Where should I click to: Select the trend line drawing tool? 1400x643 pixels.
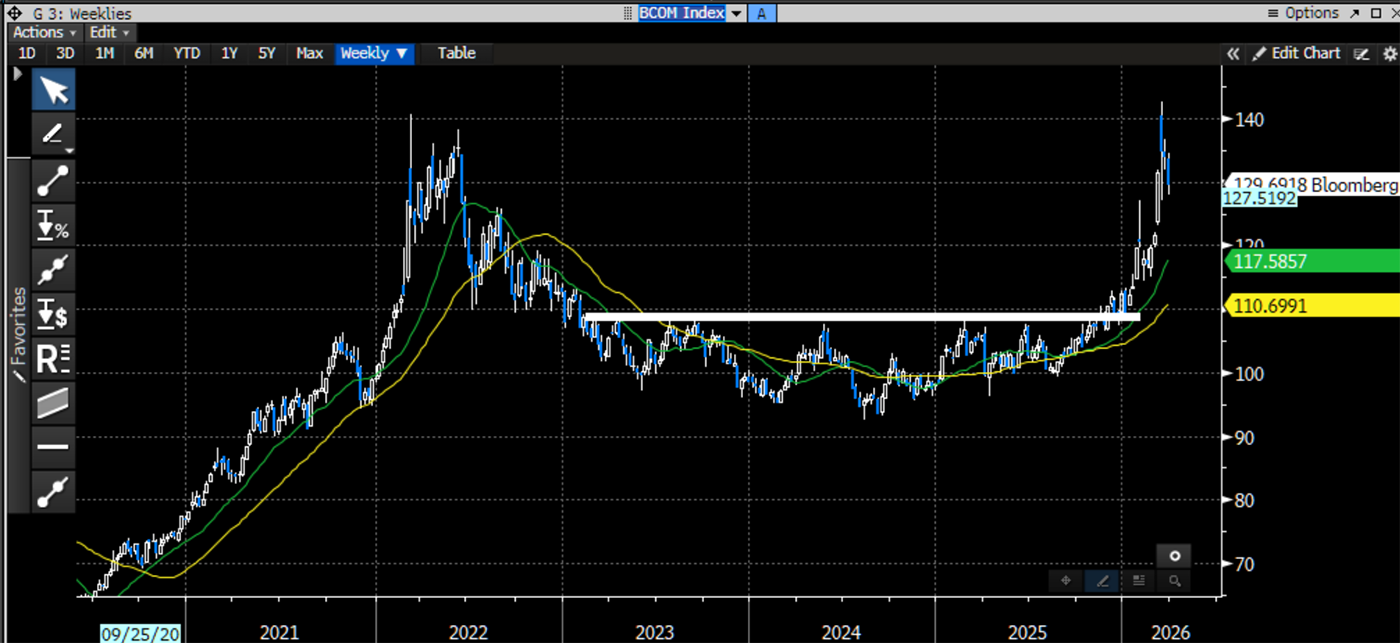pyautogui.click(x=53, y=180)
